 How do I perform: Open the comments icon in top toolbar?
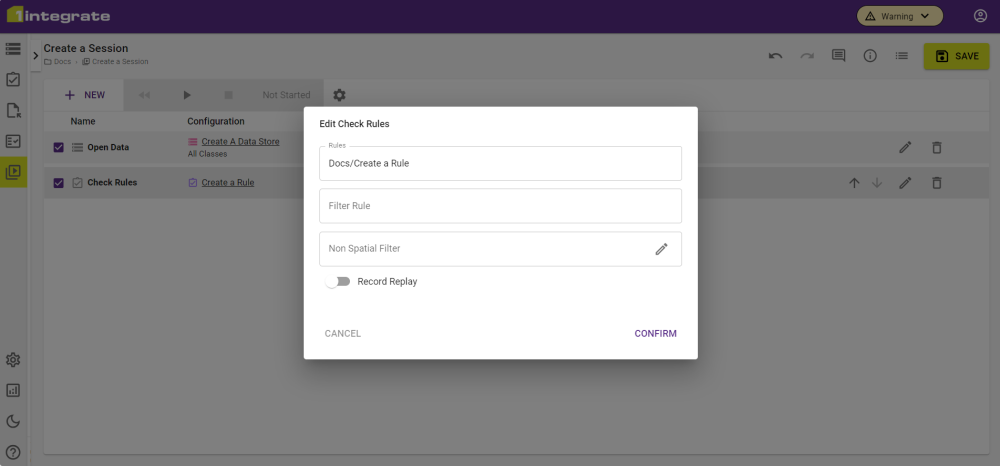[838, 56]
